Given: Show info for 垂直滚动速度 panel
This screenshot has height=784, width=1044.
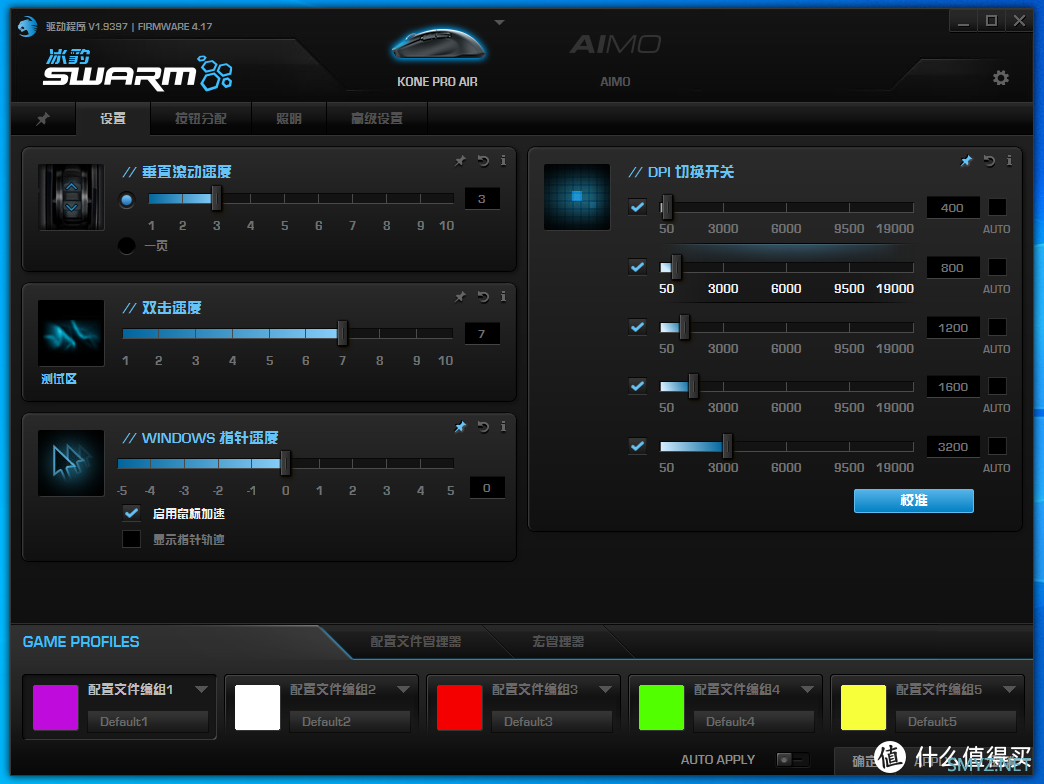Looking at the screenshot, I should tap(503, 160).
